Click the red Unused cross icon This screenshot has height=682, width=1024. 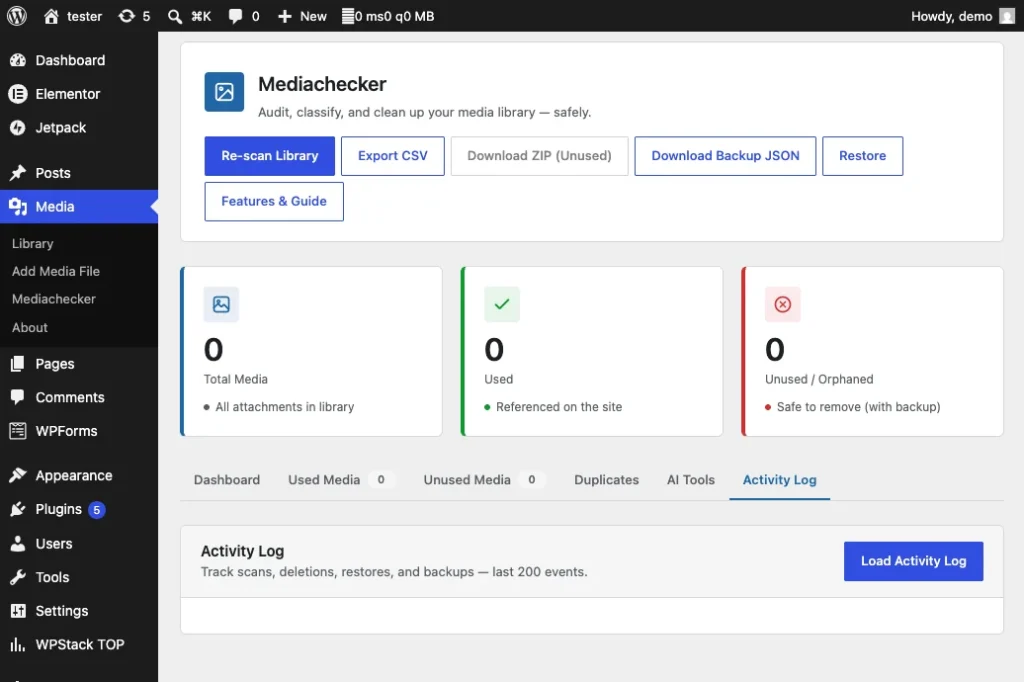(x=782, y=304)
